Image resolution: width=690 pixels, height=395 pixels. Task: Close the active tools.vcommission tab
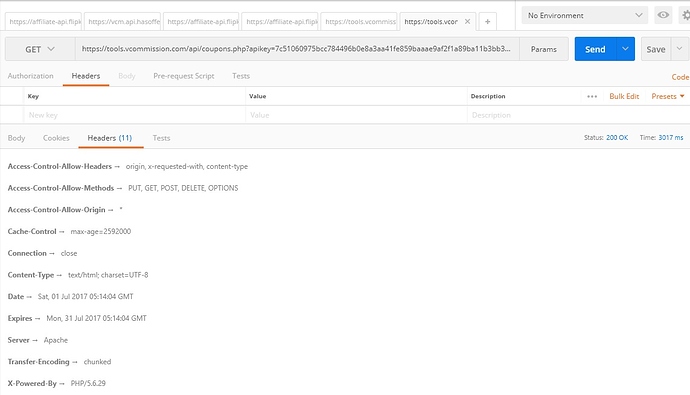(x=467, y=21)
